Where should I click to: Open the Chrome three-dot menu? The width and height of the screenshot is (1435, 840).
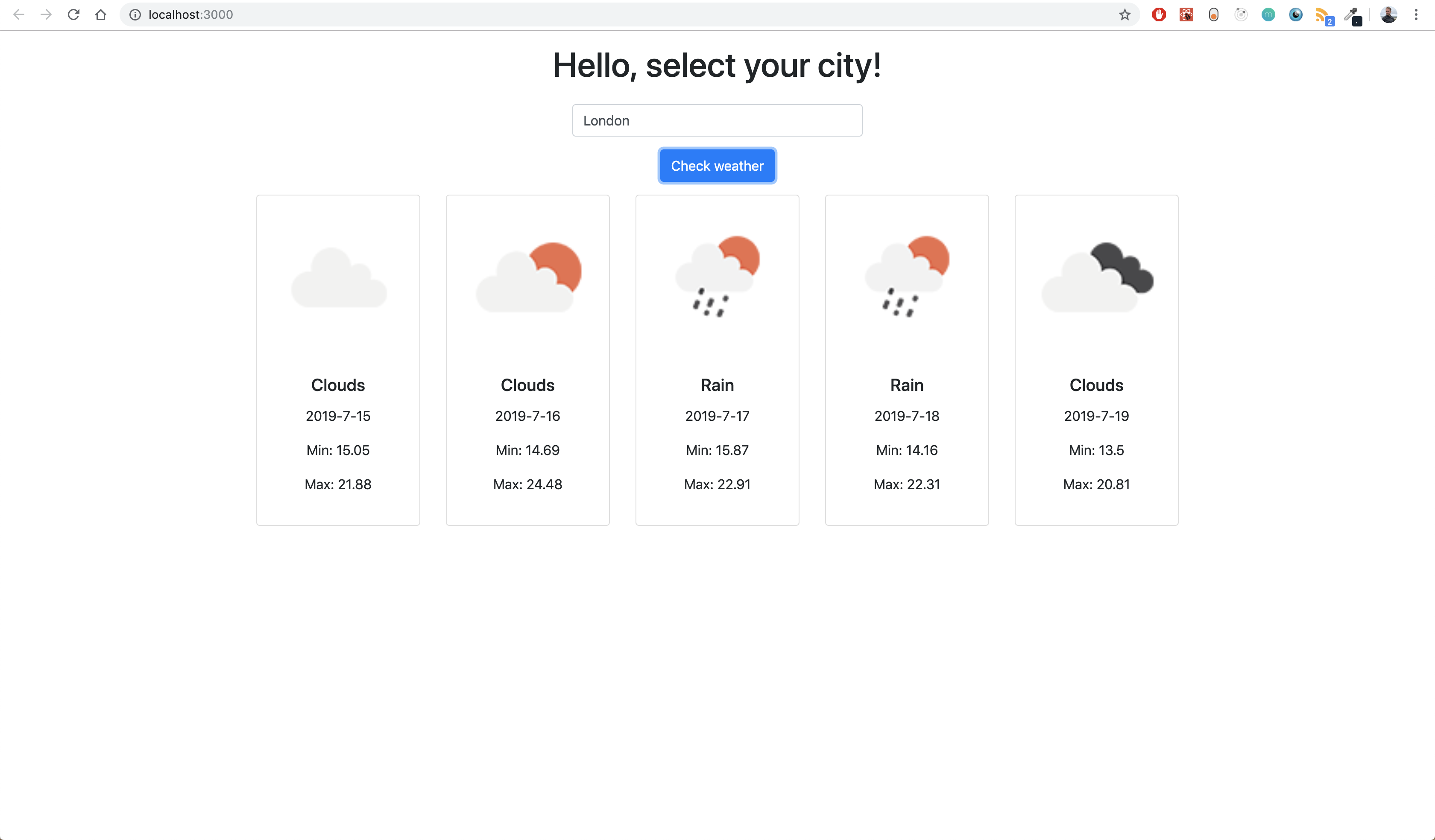[1417, 15]
